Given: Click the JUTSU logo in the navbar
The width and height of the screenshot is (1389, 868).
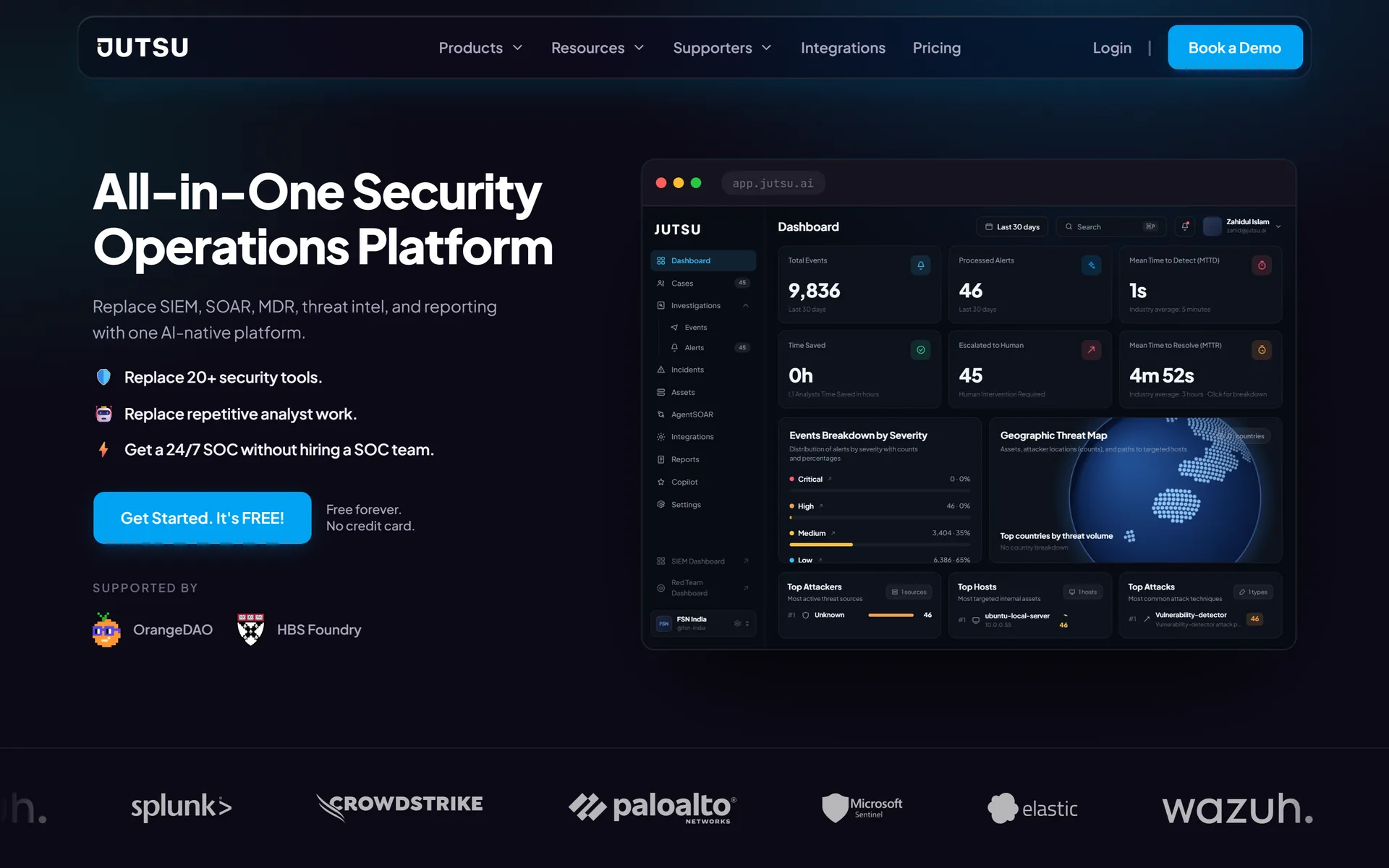Looking at the screenshot, I should coord(143,48).
